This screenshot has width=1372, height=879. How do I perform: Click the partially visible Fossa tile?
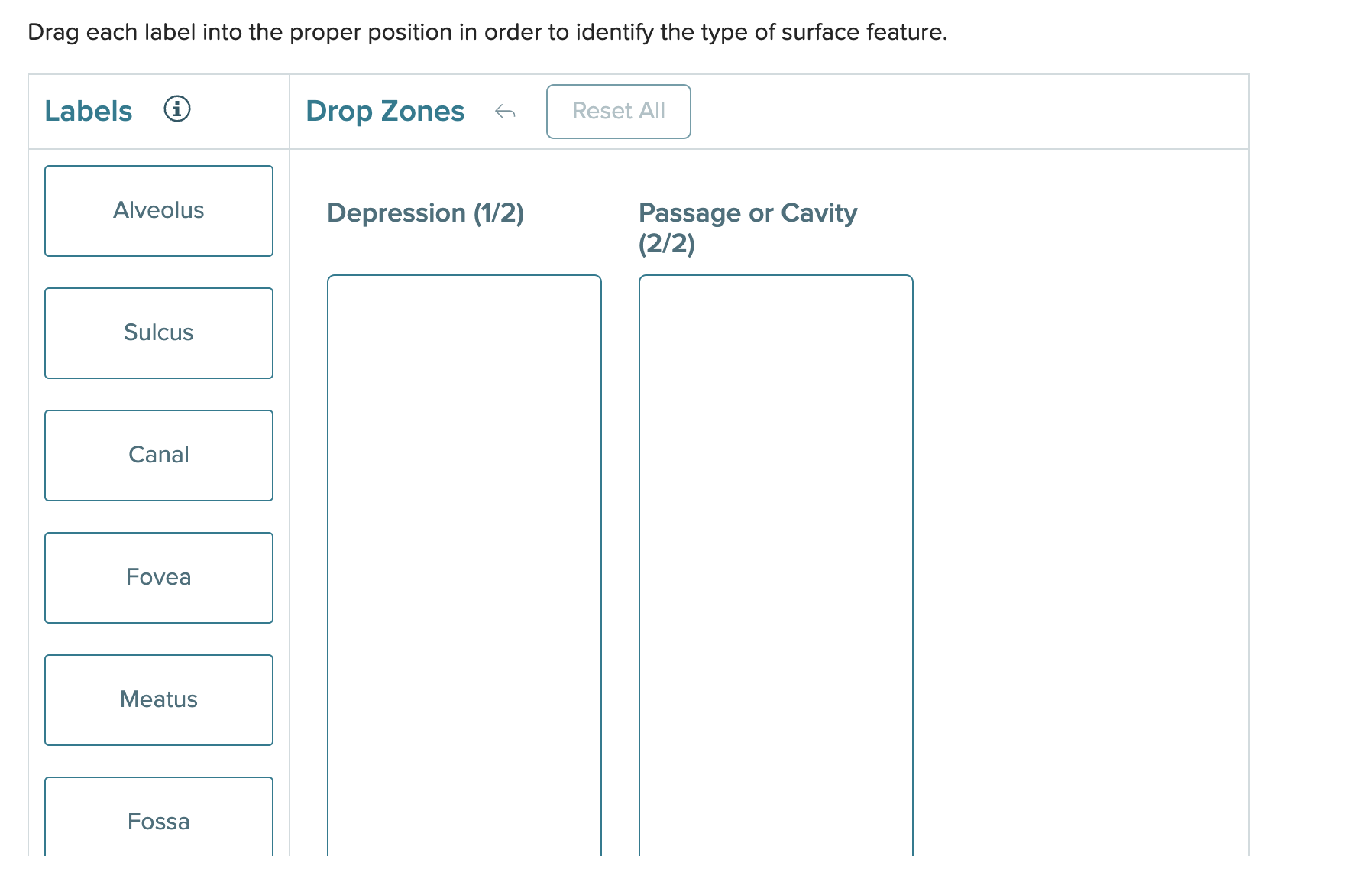[x=159, y=821]
